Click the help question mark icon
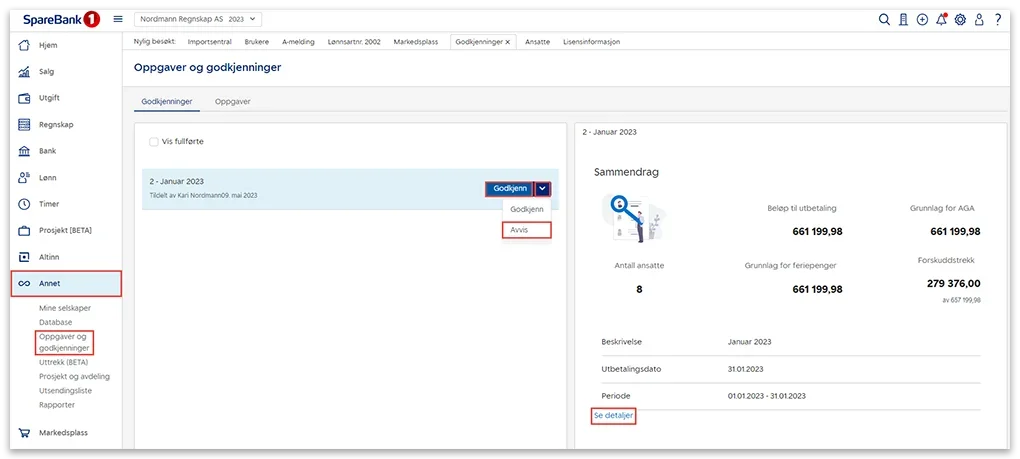The width and height of the screenshot is (1020, 459). click(x=998, y=19)
